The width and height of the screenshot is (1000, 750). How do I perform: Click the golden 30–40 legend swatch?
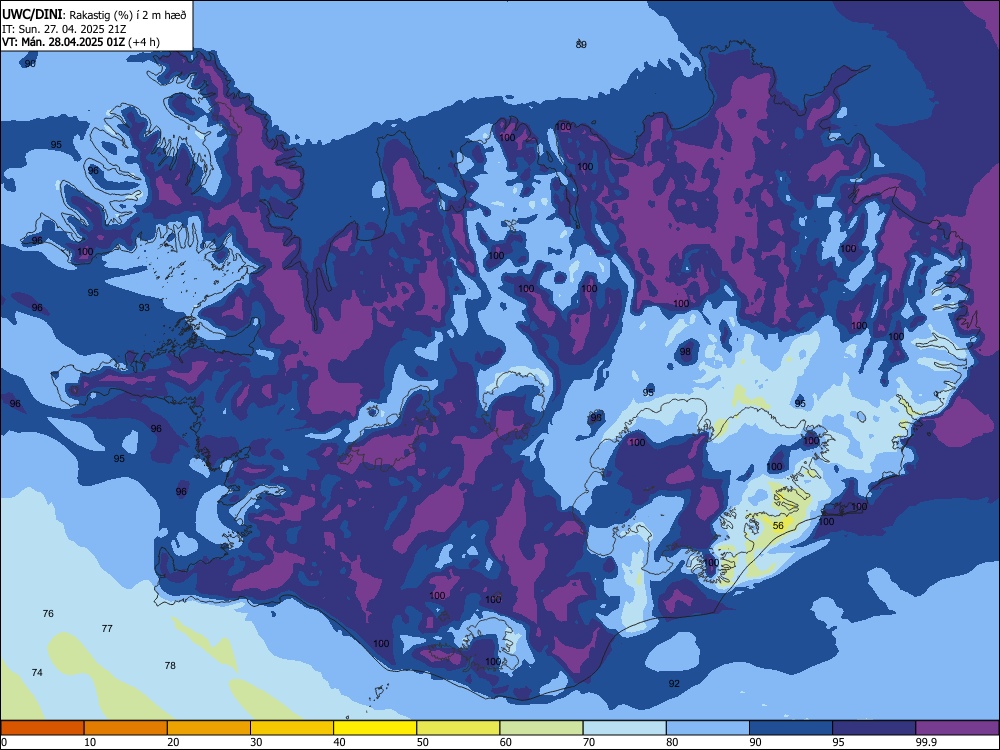point(292,728)
